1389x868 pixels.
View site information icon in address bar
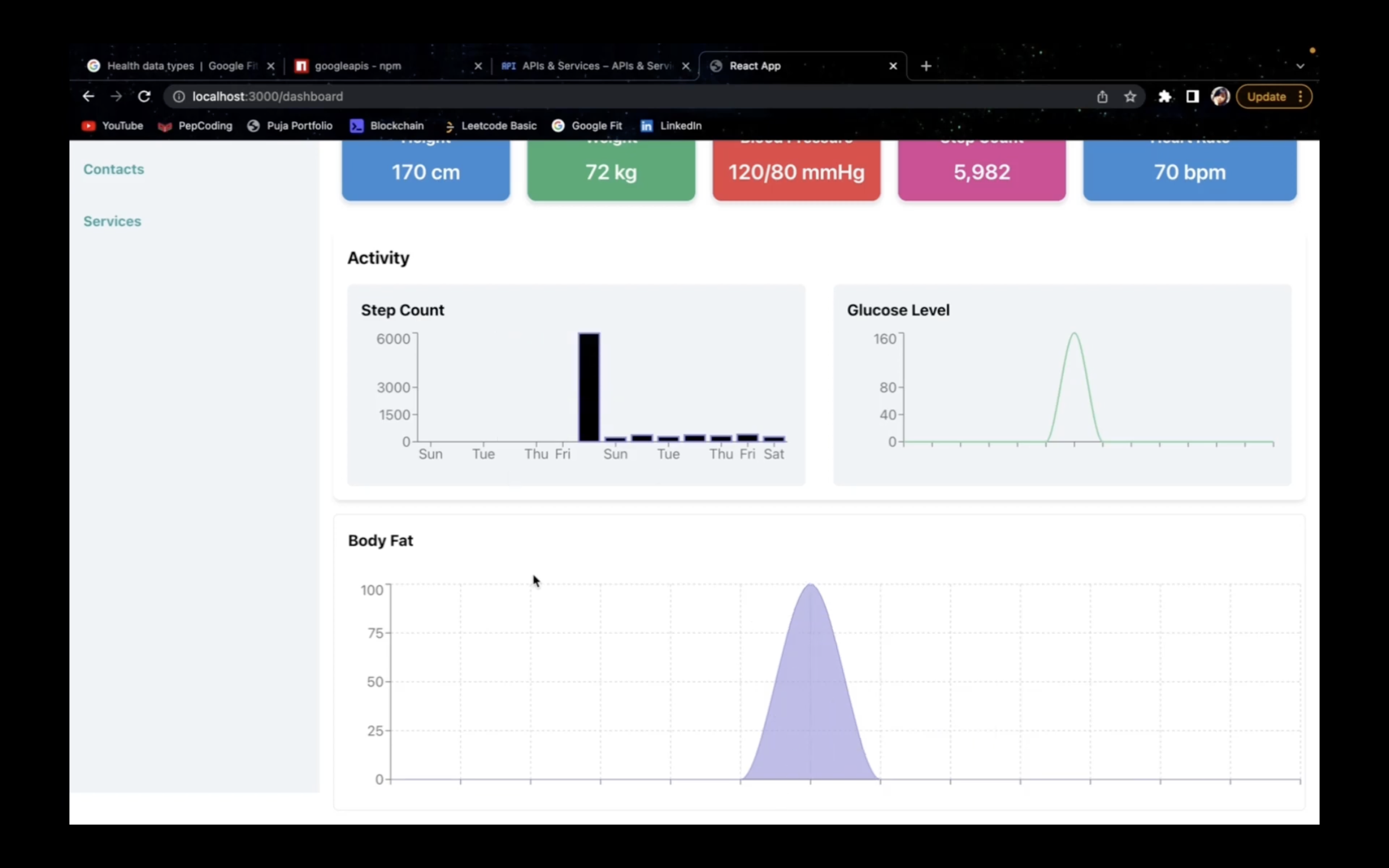point(179,96)
